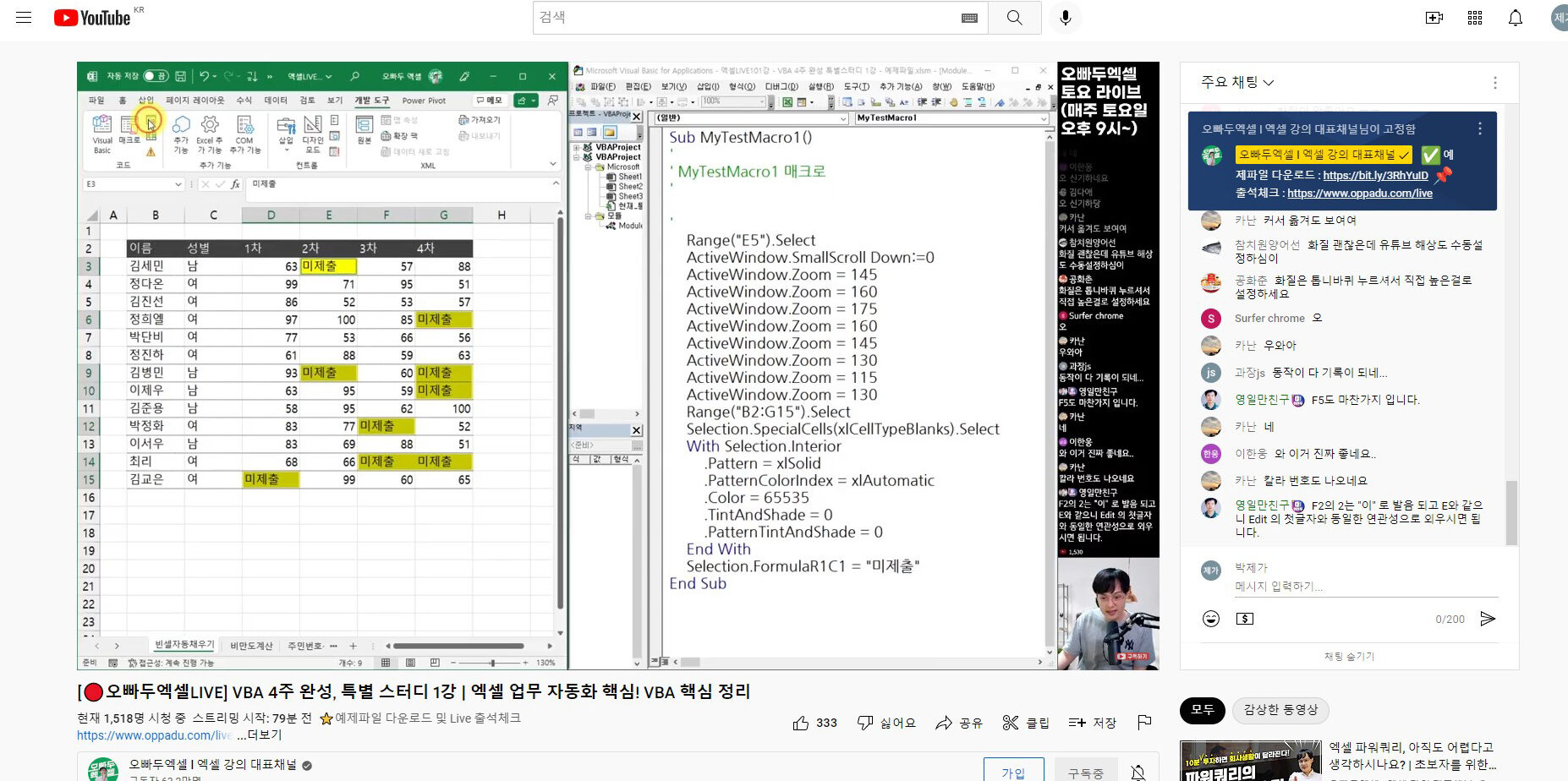Click the YouTube voice search microphone icon
The height and width of the screenshot is (781, 1568).
(1065, 17)
